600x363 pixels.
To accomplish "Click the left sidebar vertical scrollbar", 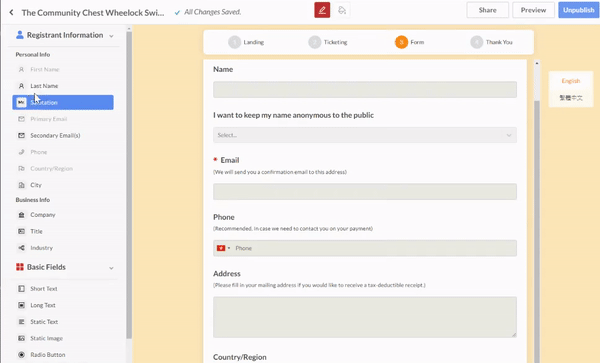I will (x=129, y=185).
